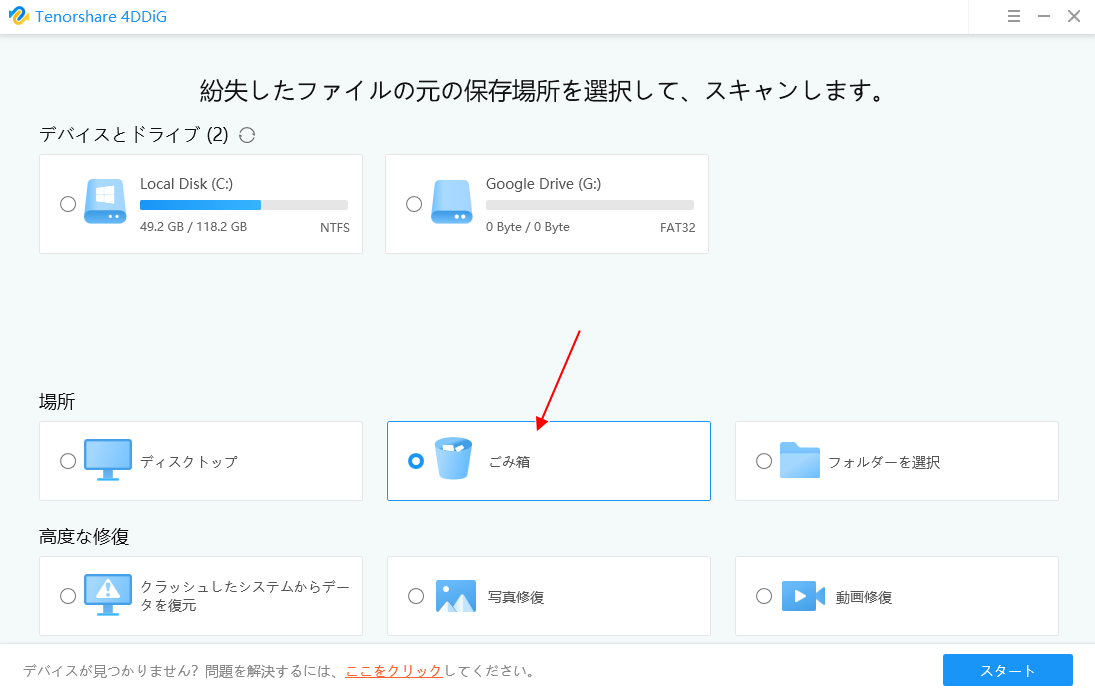Click the デスクトップ monitor icon
The width and height of the screenshot is (1095, 692).
108,459
